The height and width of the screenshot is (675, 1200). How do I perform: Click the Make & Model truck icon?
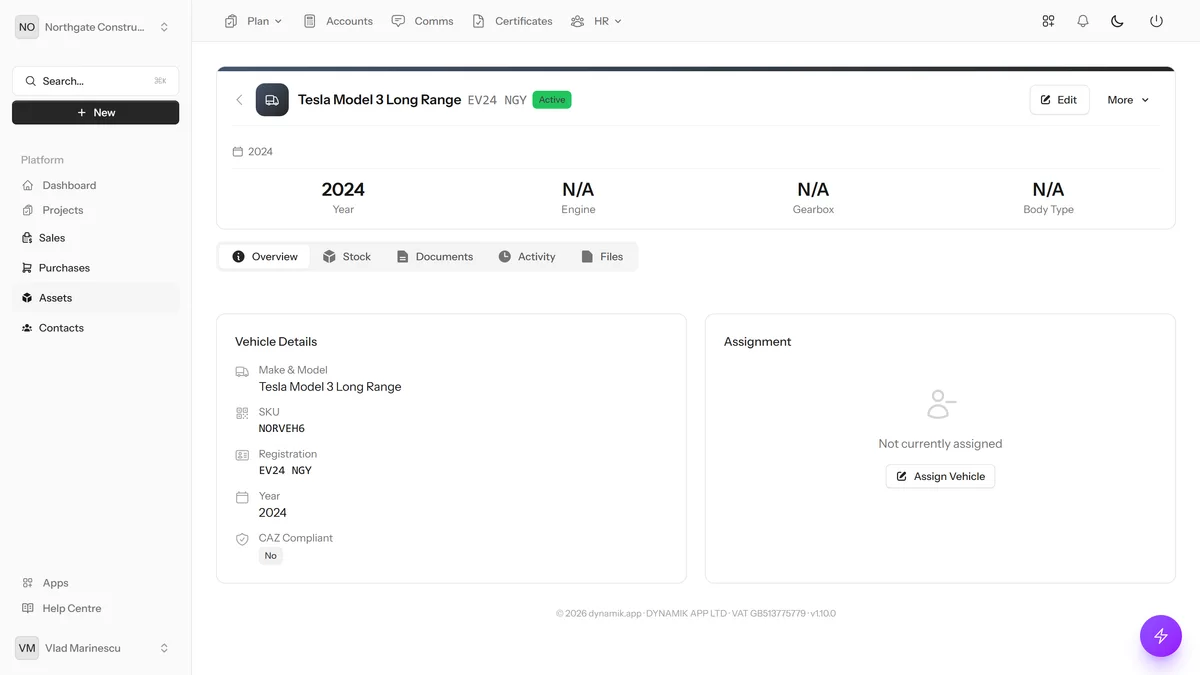click(242, 371)
